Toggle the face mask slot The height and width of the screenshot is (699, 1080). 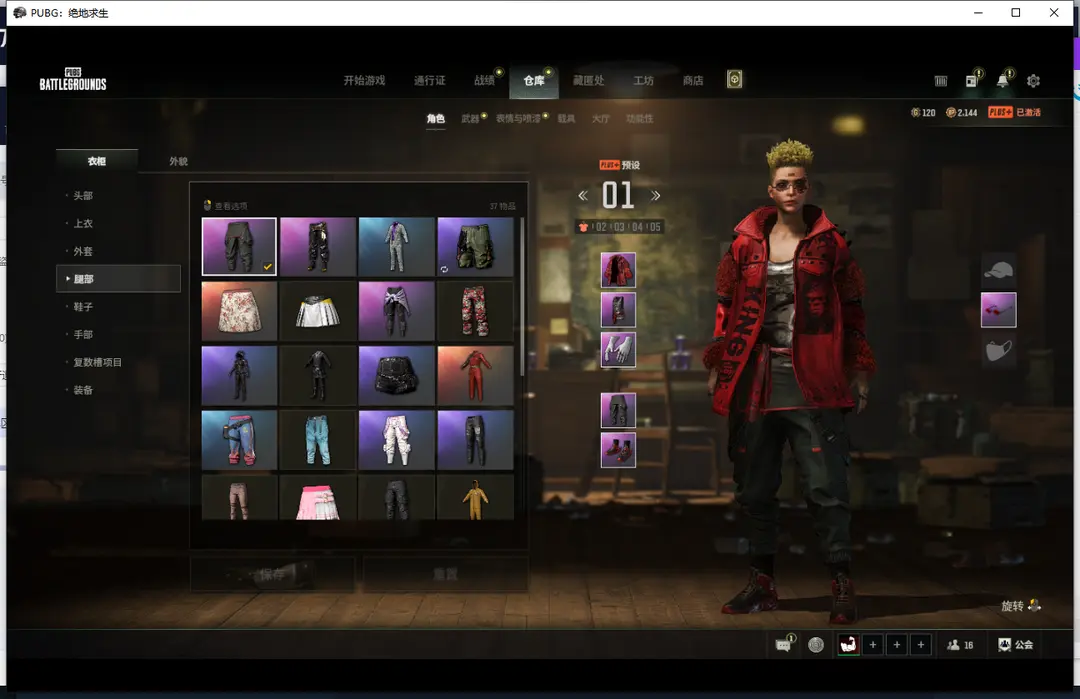click(x=999, y=351)
